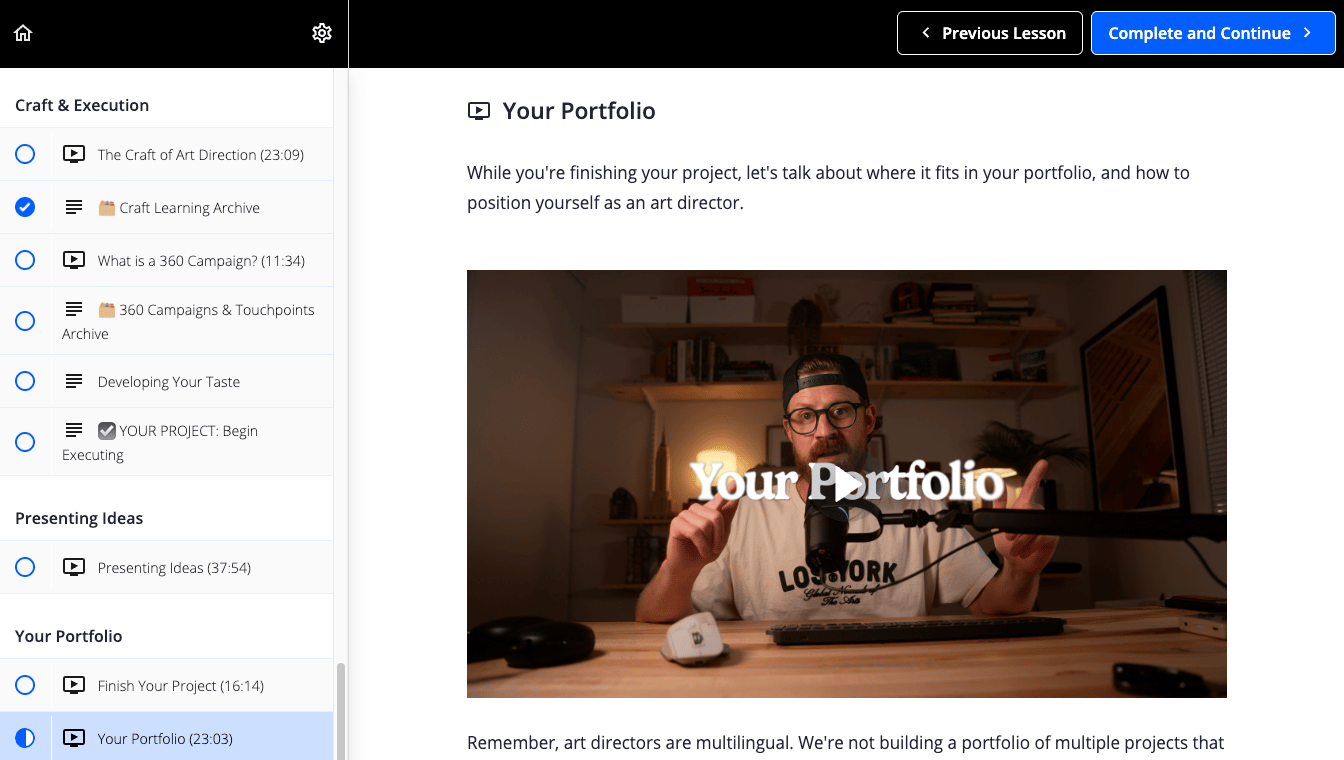Click the Previous Lesson button
The image size is (1344, 760).
point(990,33)
